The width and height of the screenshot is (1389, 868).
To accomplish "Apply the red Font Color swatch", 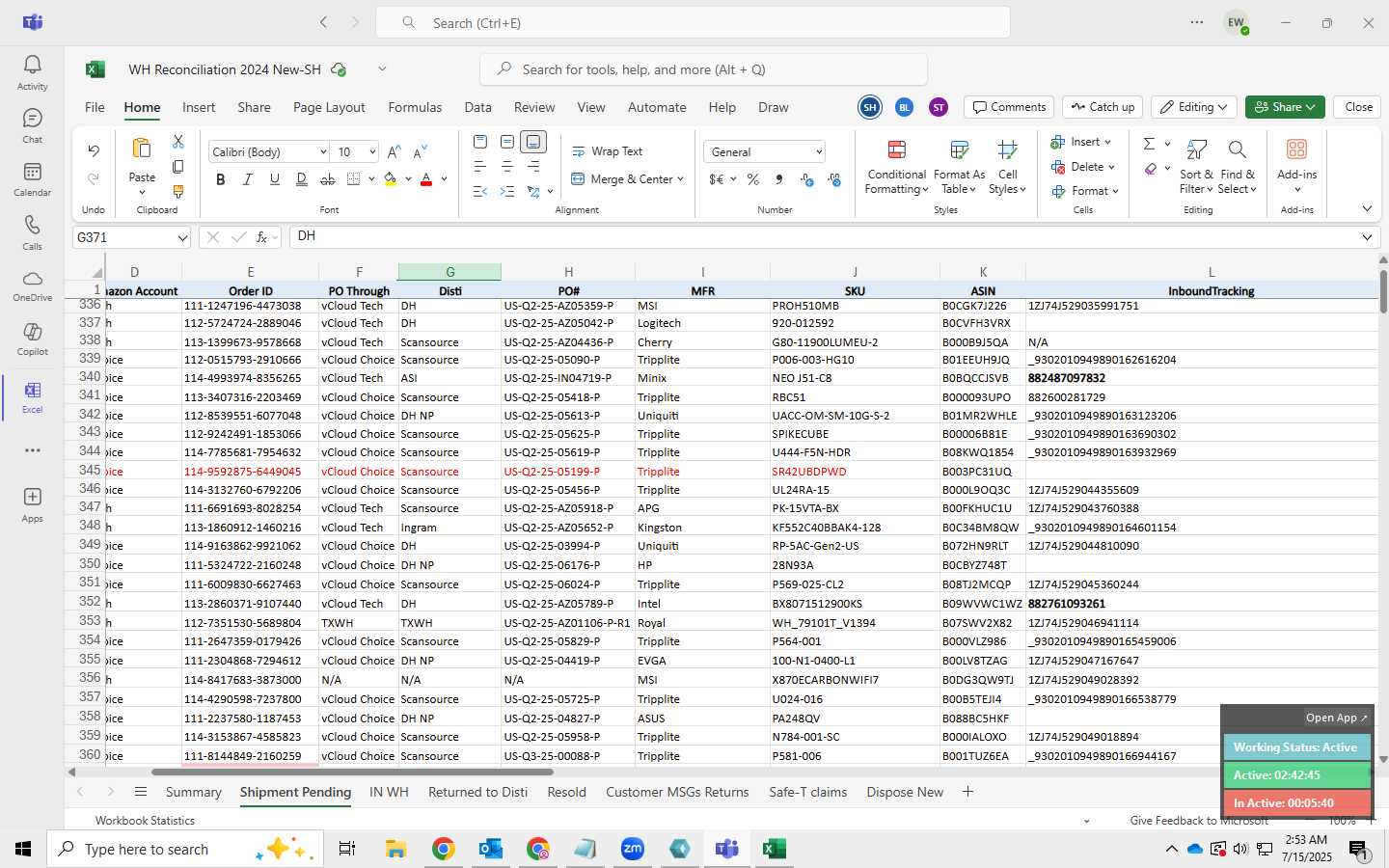I will point(426,179).
